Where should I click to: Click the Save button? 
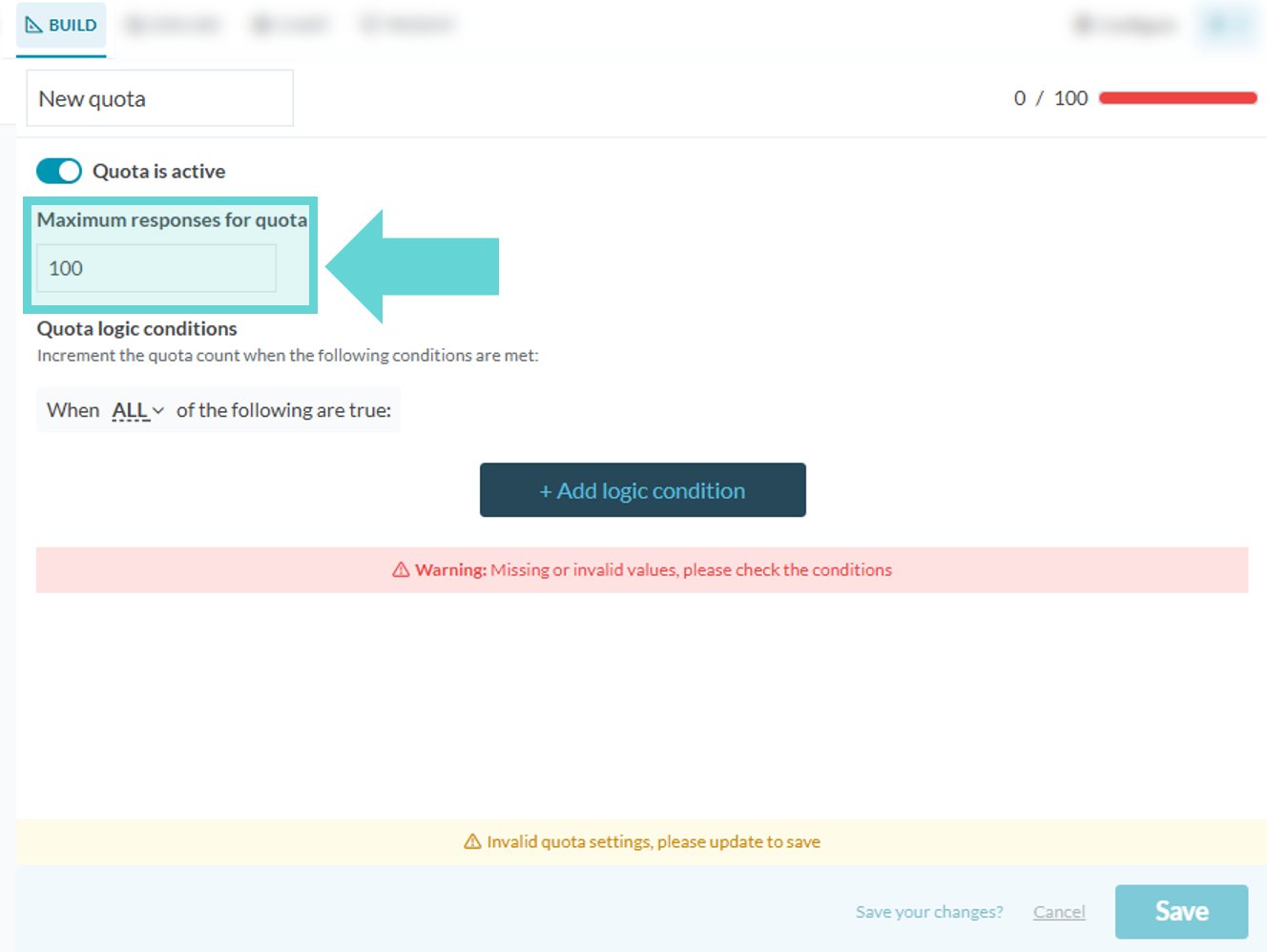(x=1181, y=911)
